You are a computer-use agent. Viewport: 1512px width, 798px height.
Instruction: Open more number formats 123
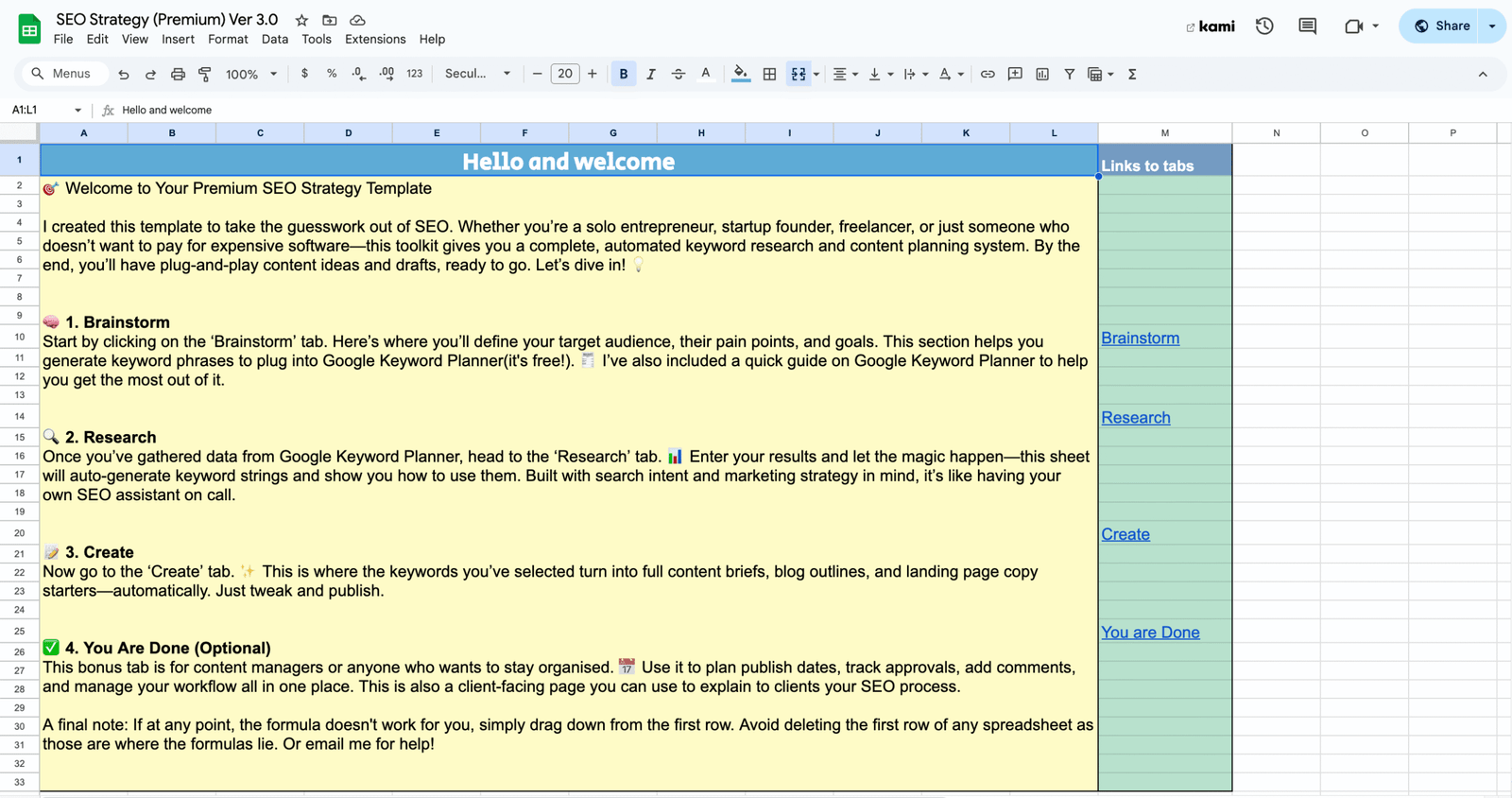tap(414, 74)
